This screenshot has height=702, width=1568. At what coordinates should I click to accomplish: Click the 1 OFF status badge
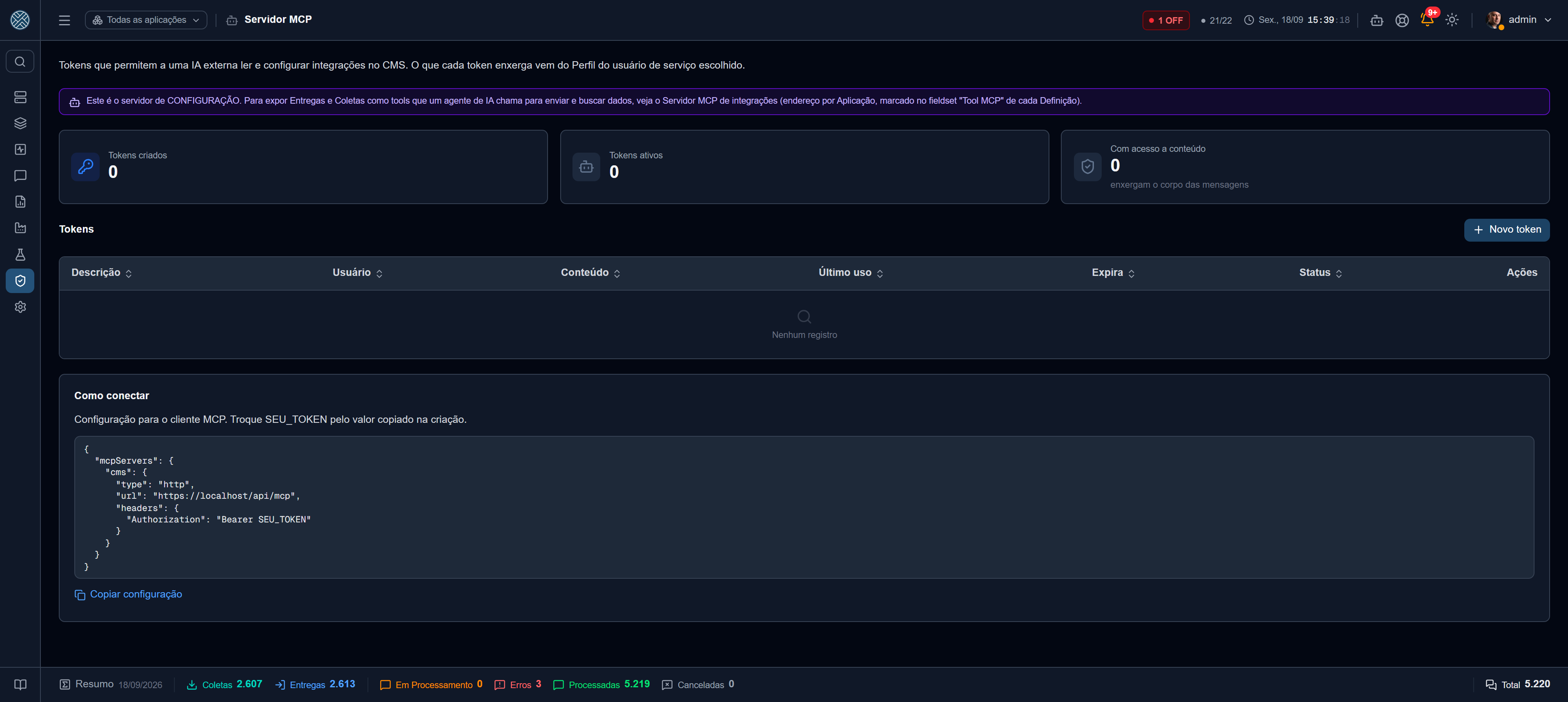(x=1166, y=20)
